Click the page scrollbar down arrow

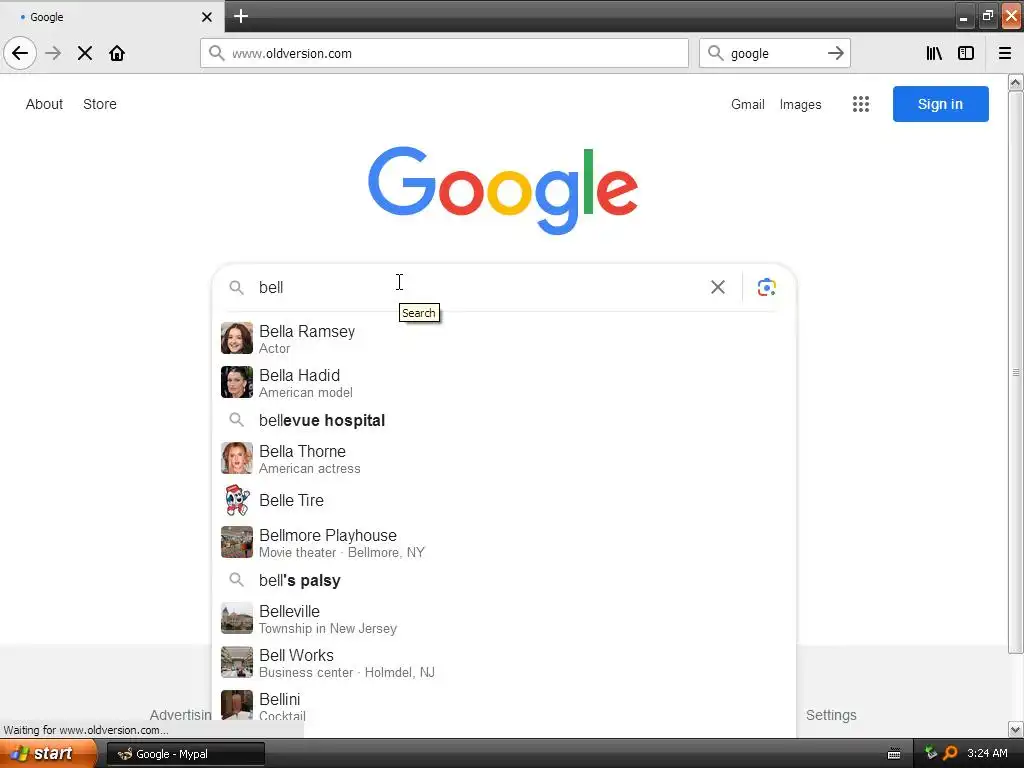[1016, 729]
